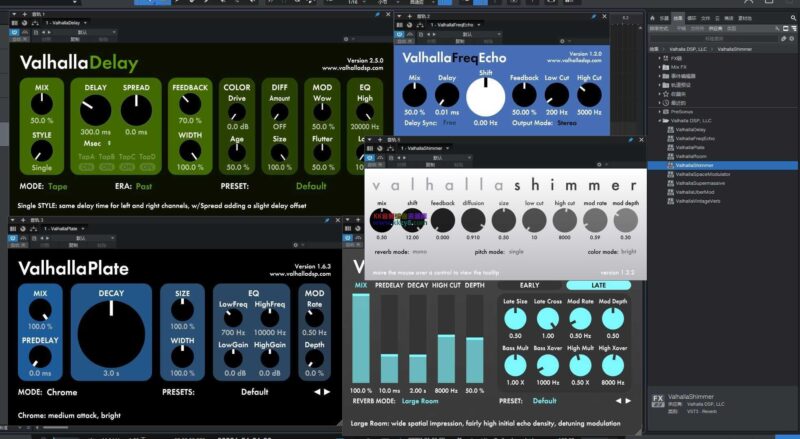Click the search magnifier in the browser panel

point(794,18)
